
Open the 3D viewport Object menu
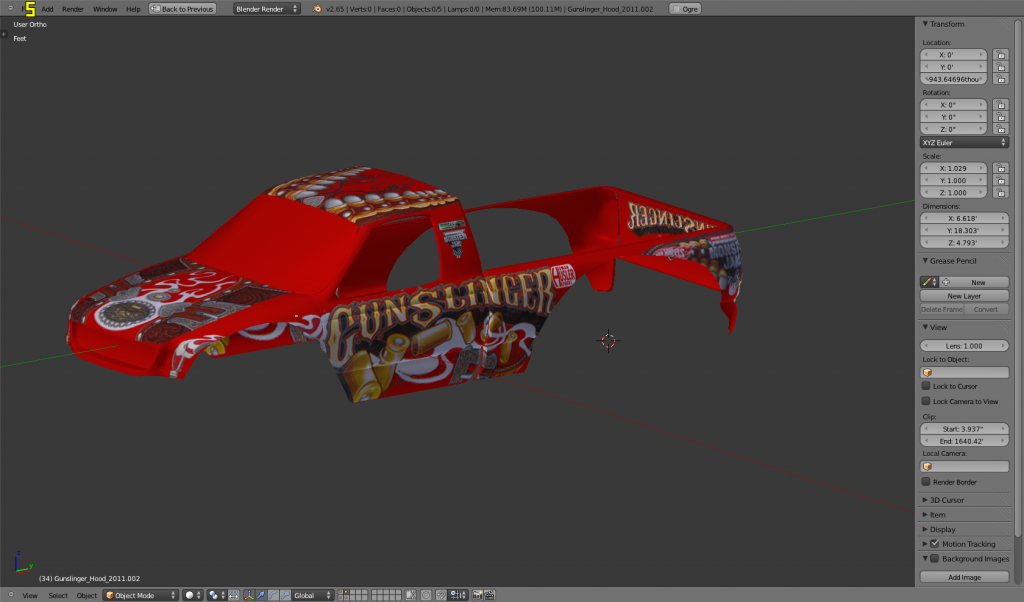click(x=87, y=595)
